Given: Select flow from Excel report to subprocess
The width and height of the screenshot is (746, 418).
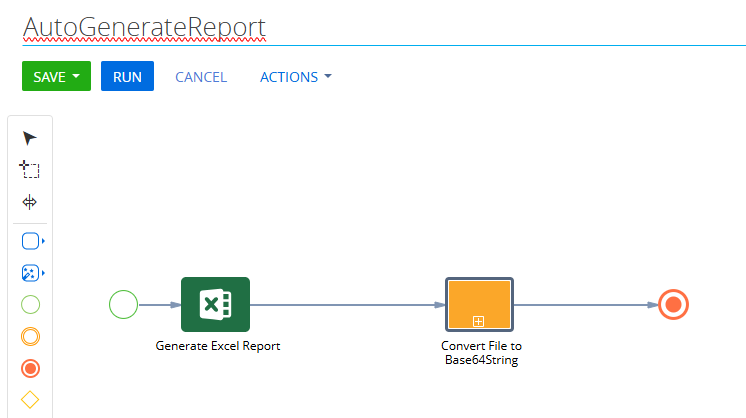Looking at the screenshot, I should coord(347,305).
